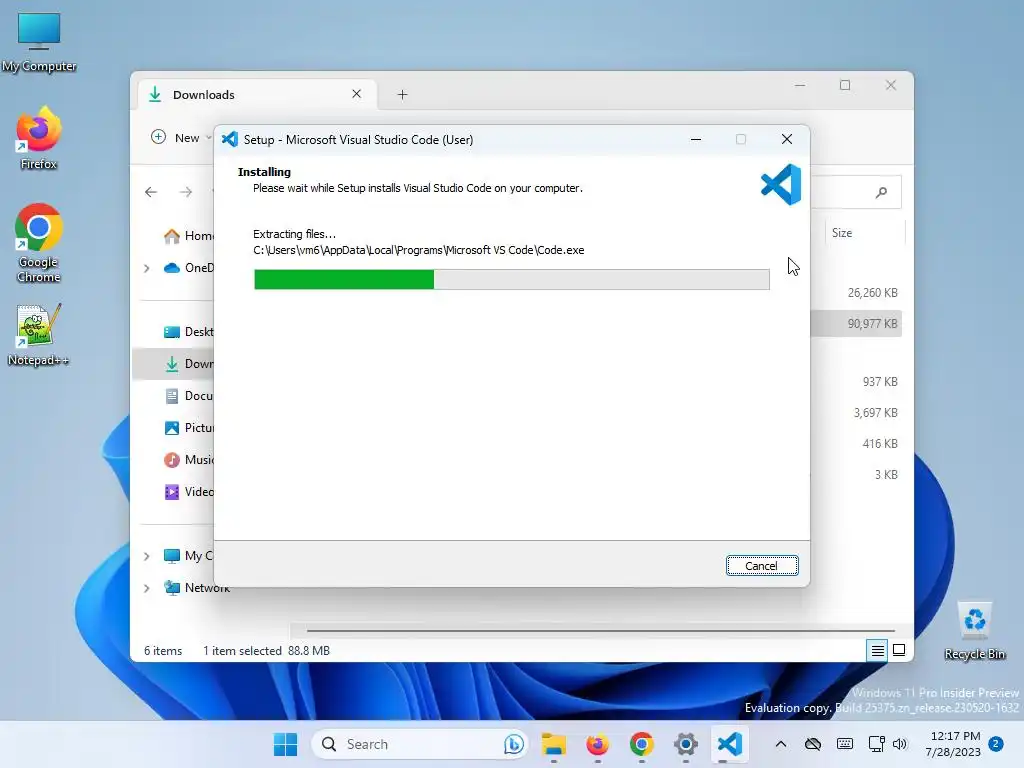Viewport: 1024px width, 768px height.
Task: Open Videos in Explorer sidebar
Action: 188,492
